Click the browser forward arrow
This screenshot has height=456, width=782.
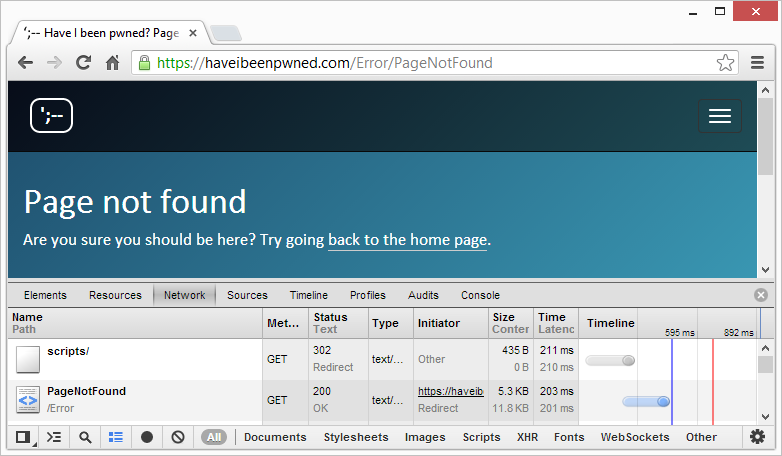point(54,63)
